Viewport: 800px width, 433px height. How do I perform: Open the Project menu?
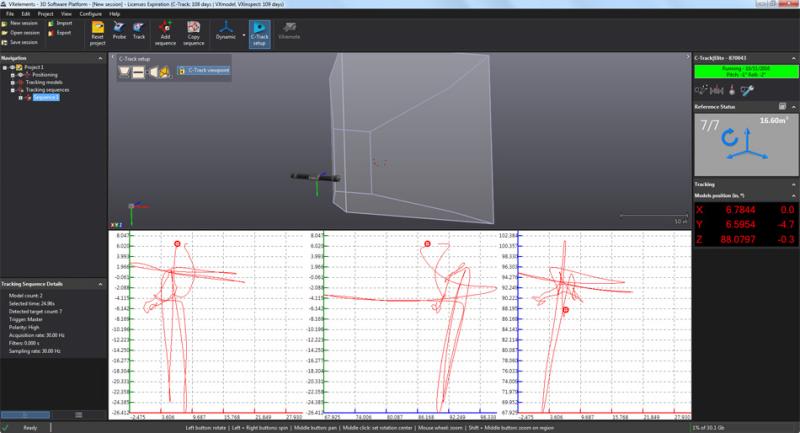click(x=46, y=14)
